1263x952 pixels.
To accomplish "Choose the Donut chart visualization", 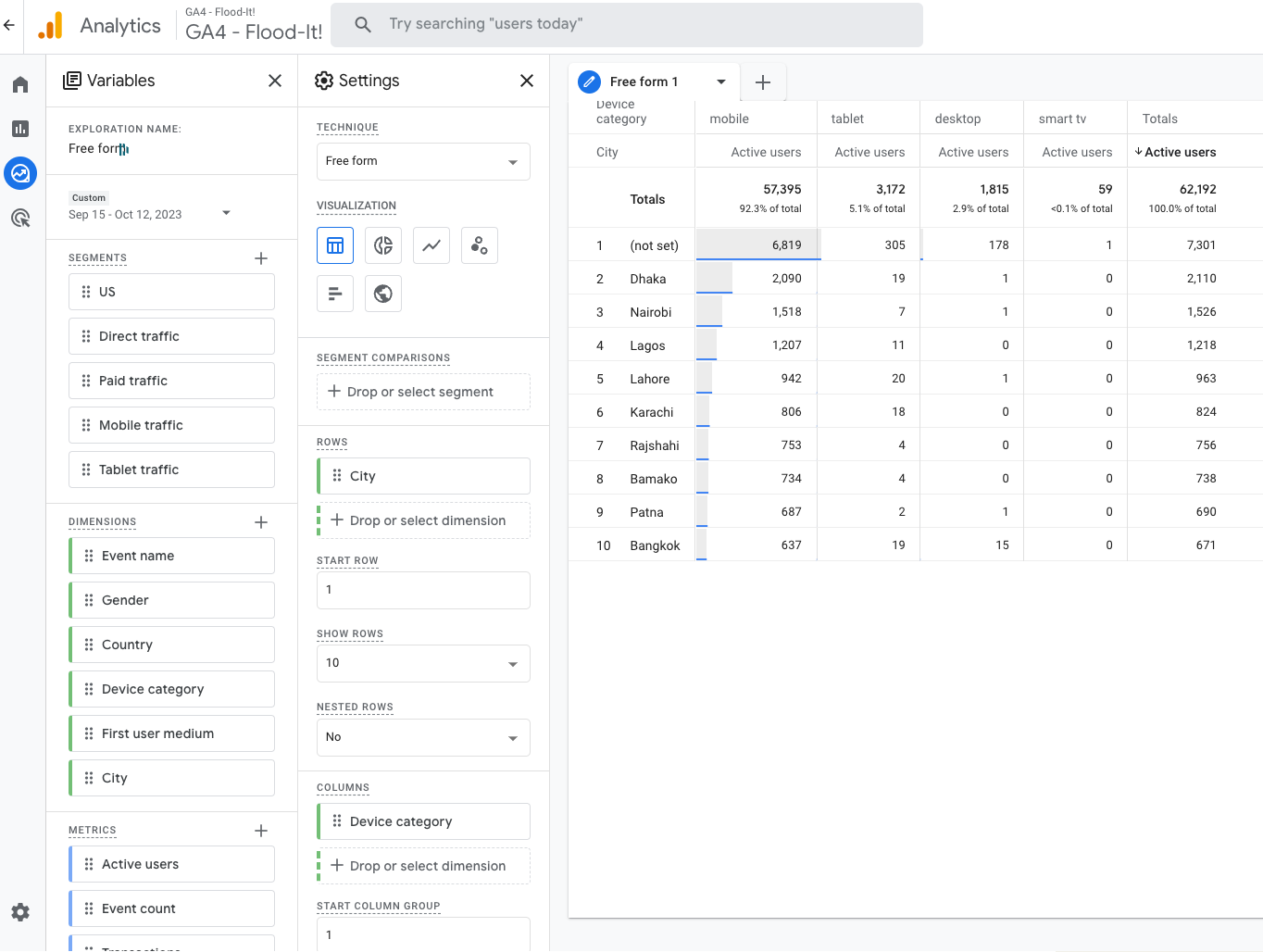I will (x=383, y=245).
